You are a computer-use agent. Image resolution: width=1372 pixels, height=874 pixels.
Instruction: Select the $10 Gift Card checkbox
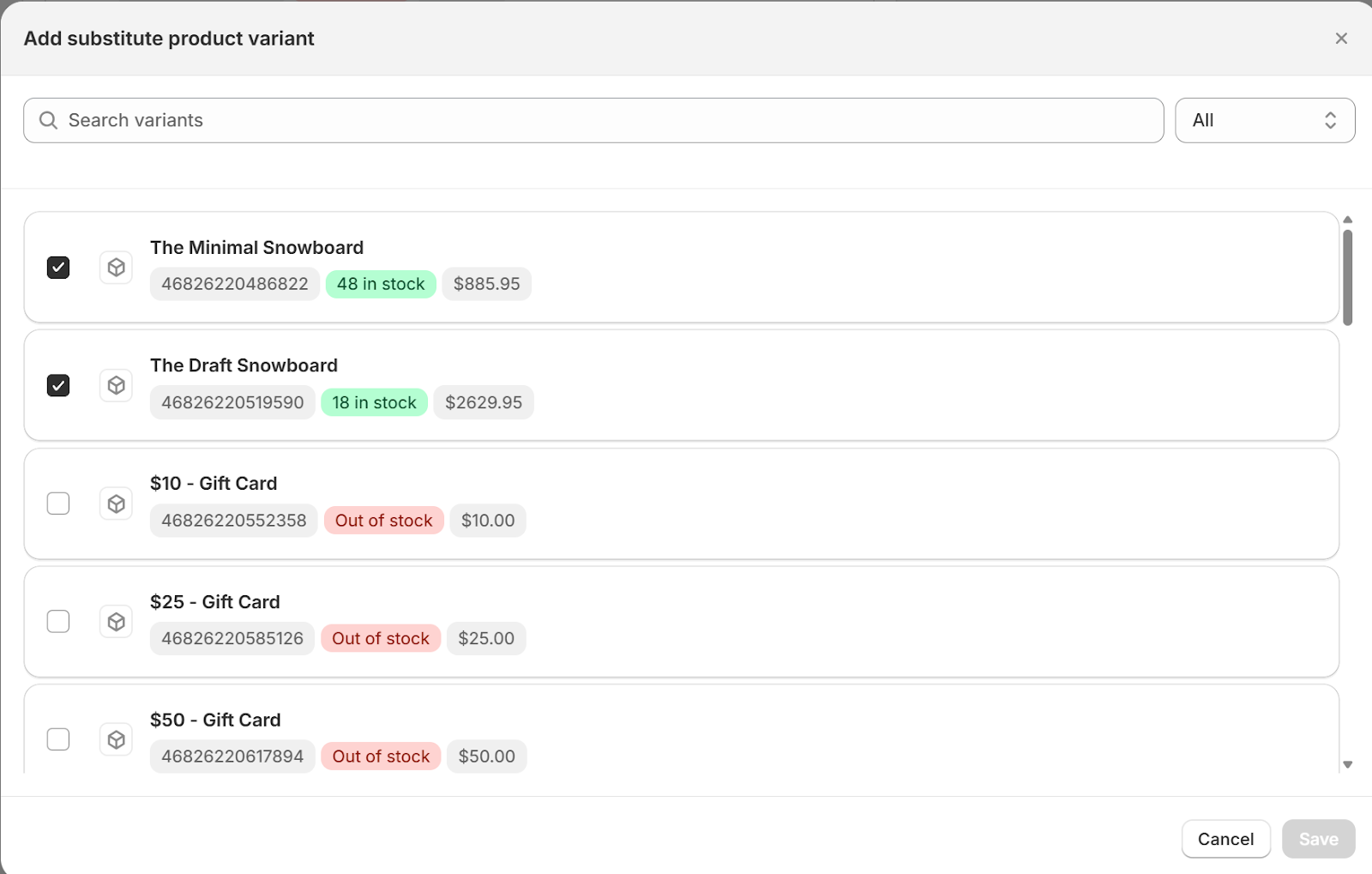[x=58, y=503]
